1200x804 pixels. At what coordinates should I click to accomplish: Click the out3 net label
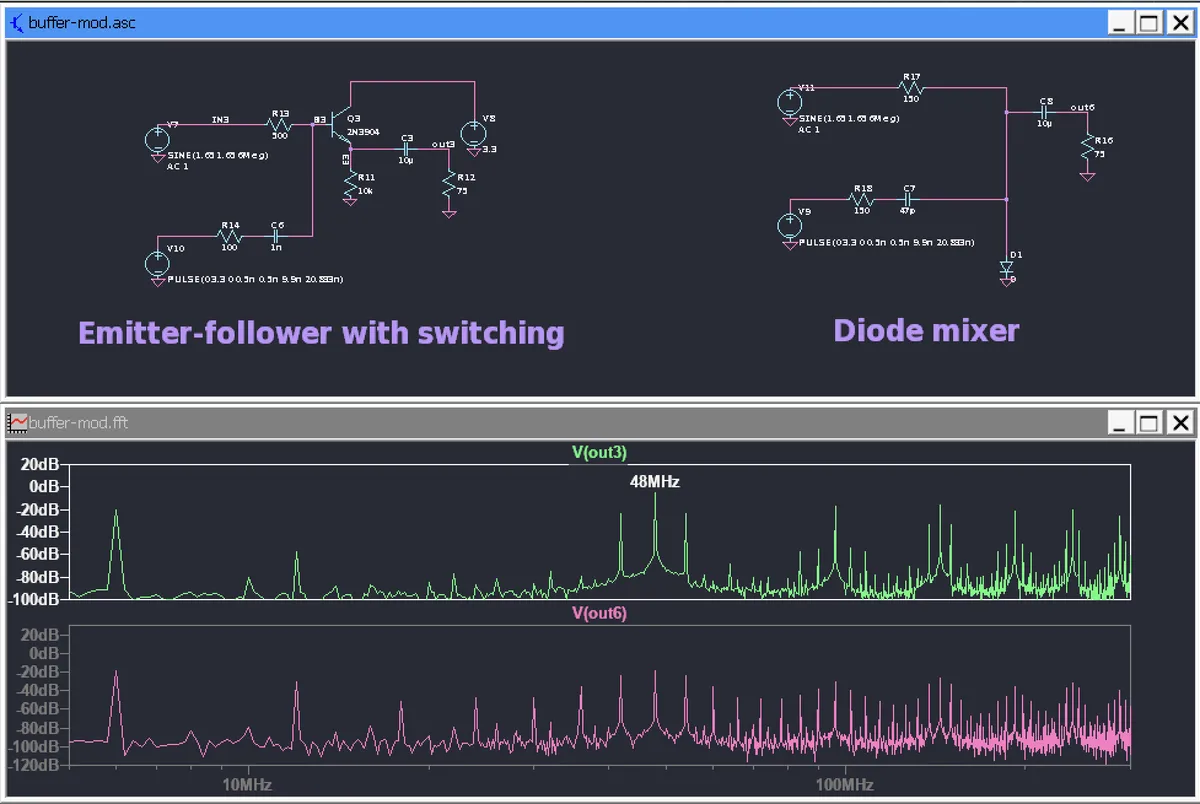444,143
